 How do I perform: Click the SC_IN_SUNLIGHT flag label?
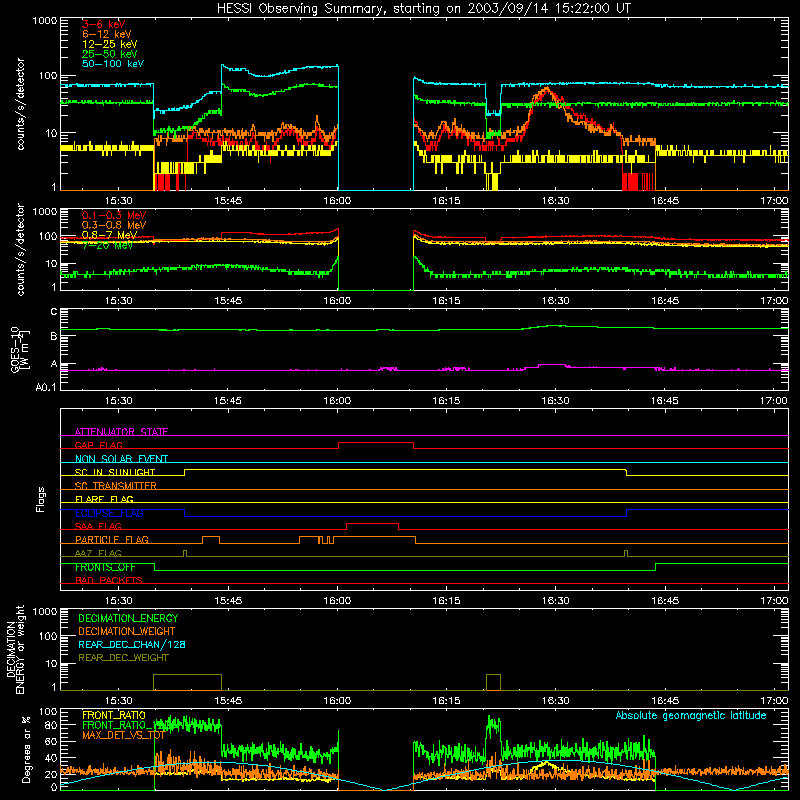tap(115, 472)
